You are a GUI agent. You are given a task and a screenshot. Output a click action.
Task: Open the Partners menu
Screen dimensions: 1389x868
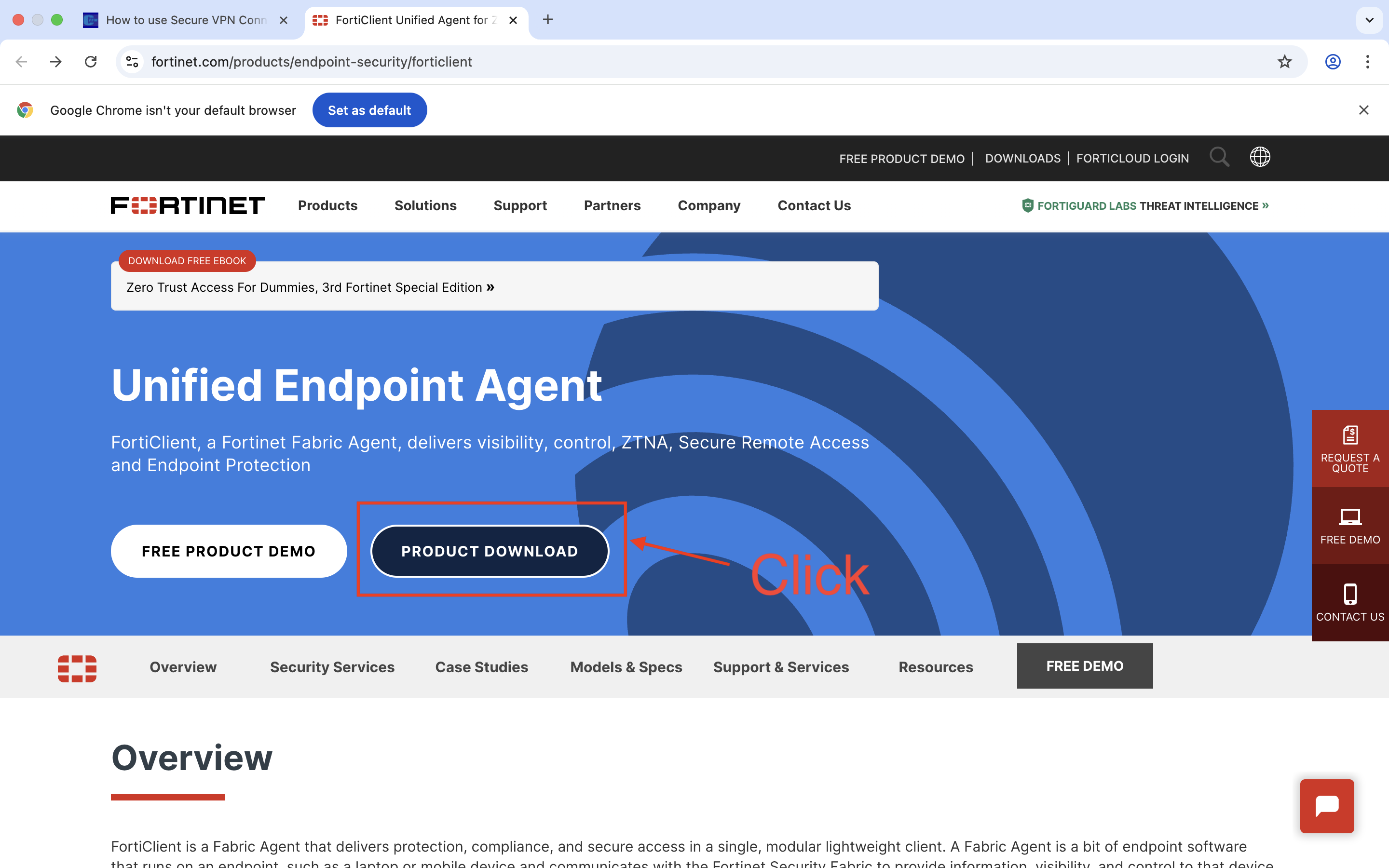click(x=613, y=205)
